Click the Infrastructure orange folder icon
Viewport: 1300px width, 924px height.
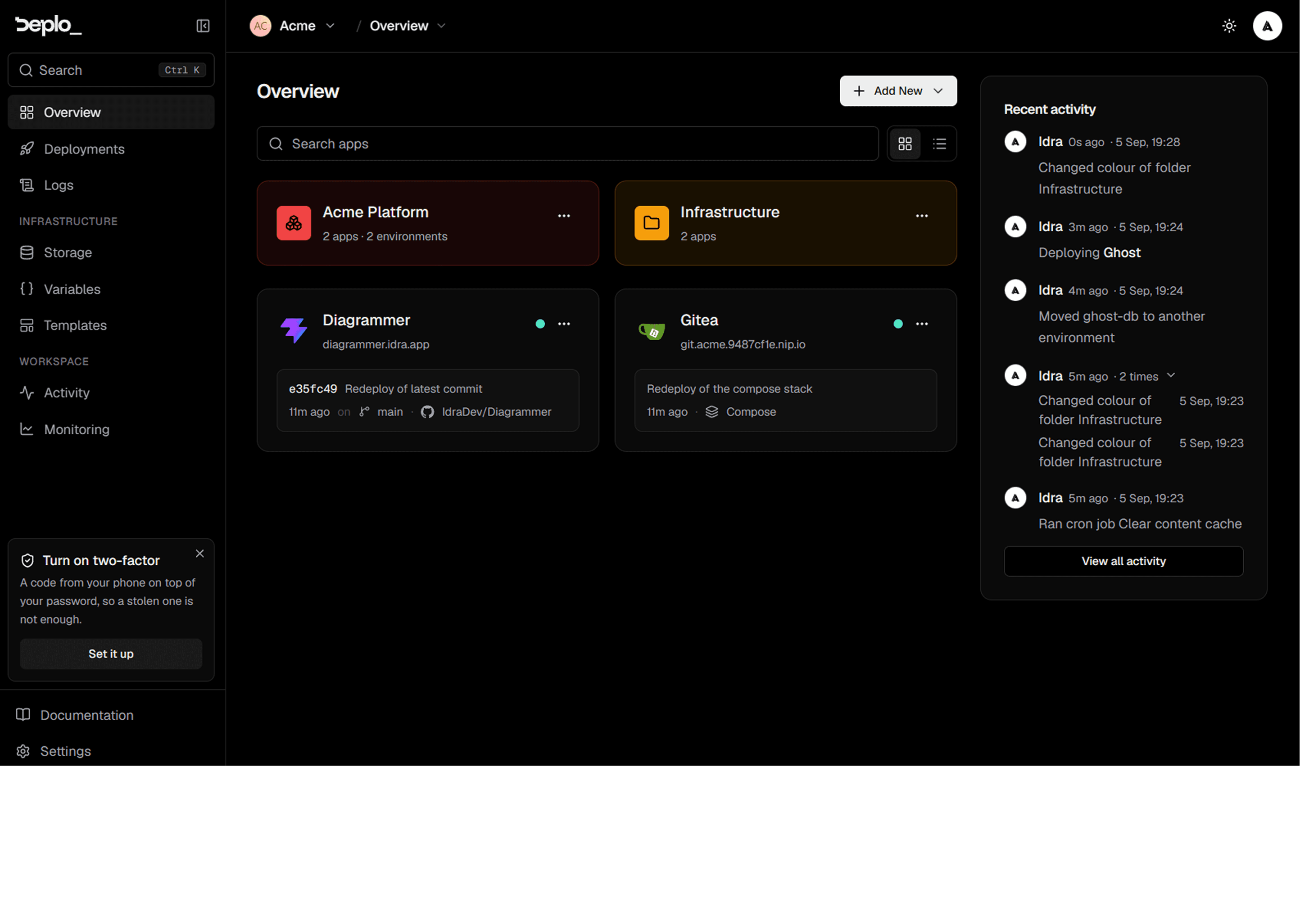pyautogui.click(x=651, y=223)
